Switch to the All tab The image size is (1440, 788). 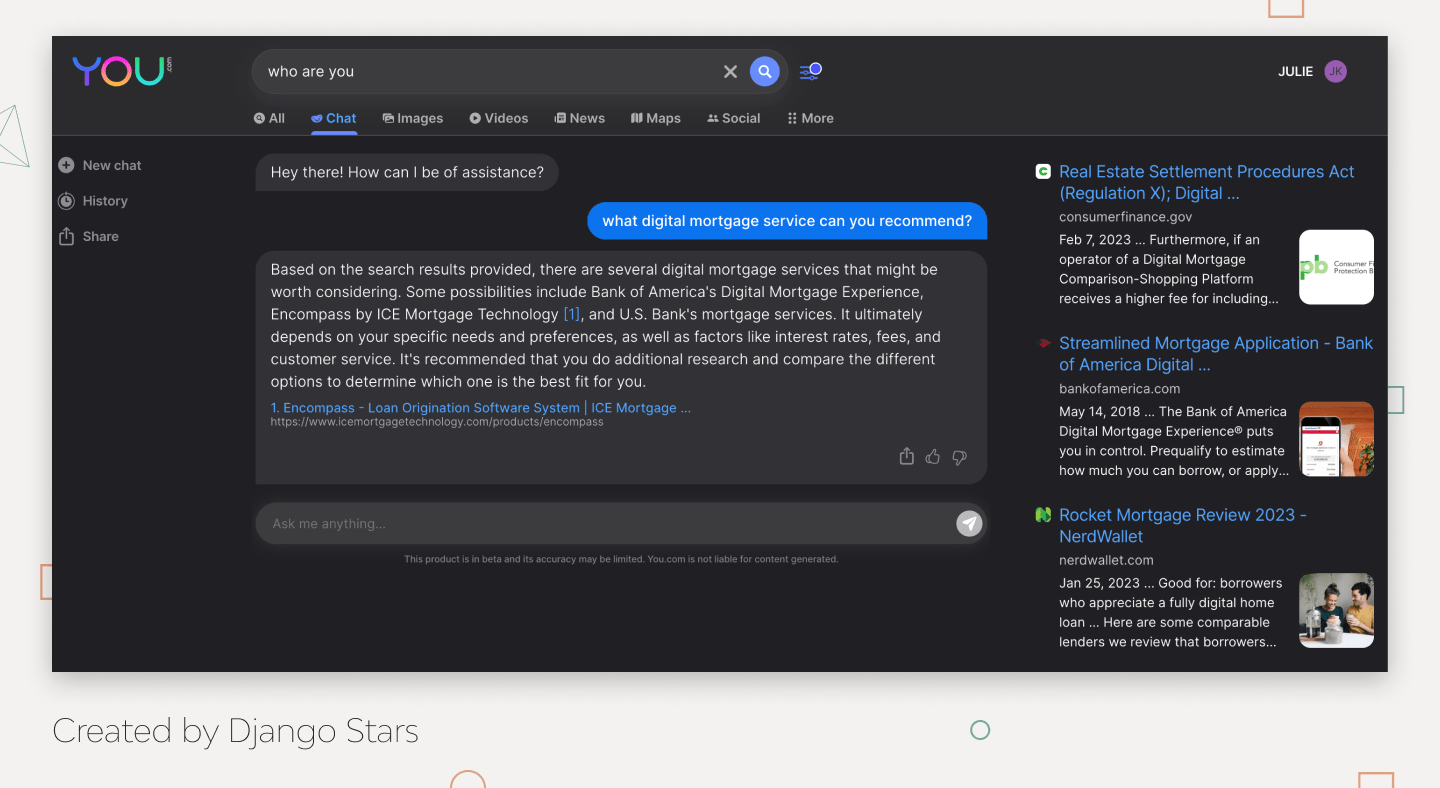click(x=269, y=118)
